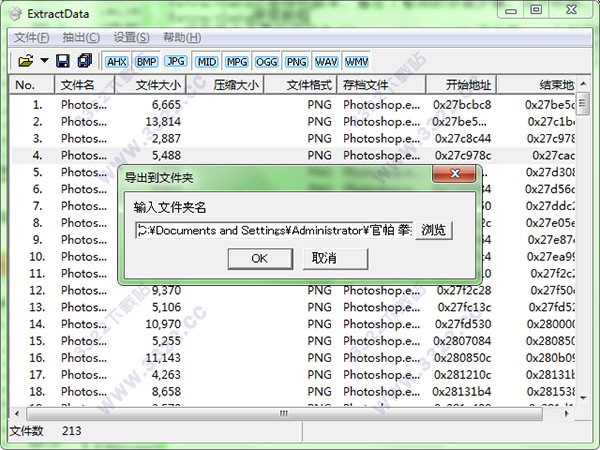
Task: Sort by the 文件大小 column header
Action: point(150,85)
